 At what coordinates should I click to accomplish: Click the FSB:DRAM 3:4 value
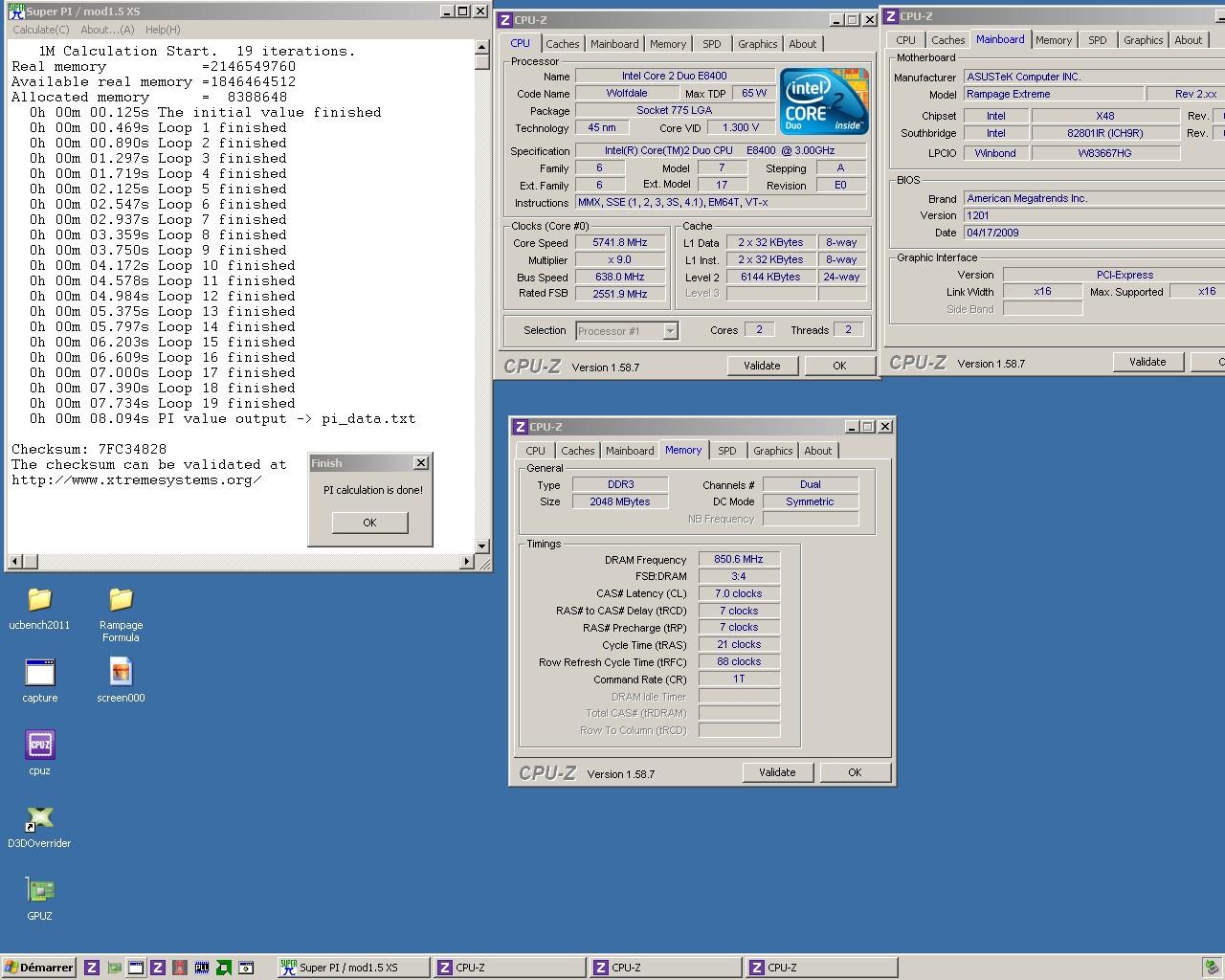[x=739, y=576]
